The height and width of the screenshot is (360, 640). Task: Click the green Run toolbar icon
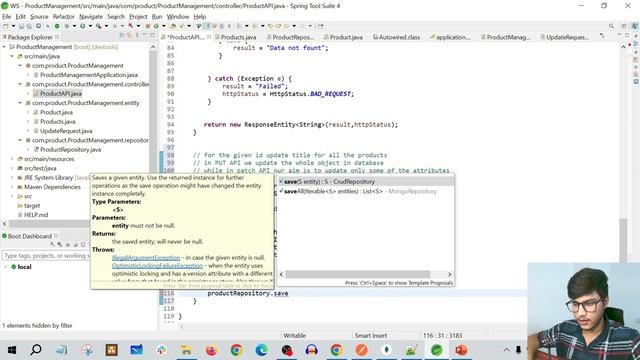(x=82, y=26)
